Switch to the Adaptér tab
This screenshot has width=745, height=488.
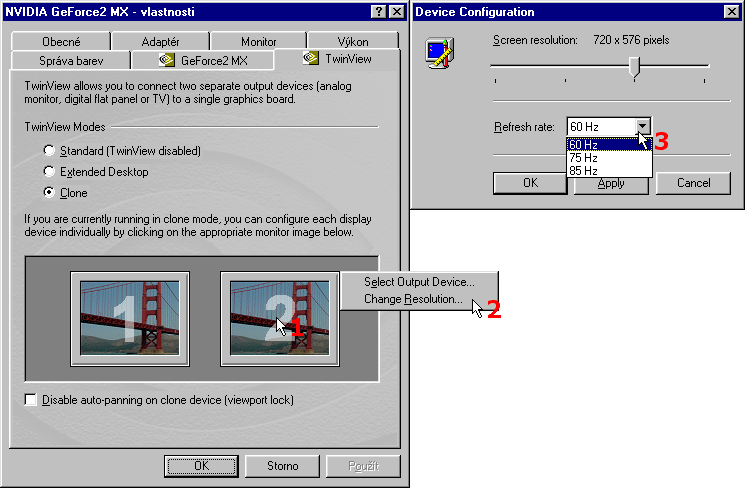161,41
